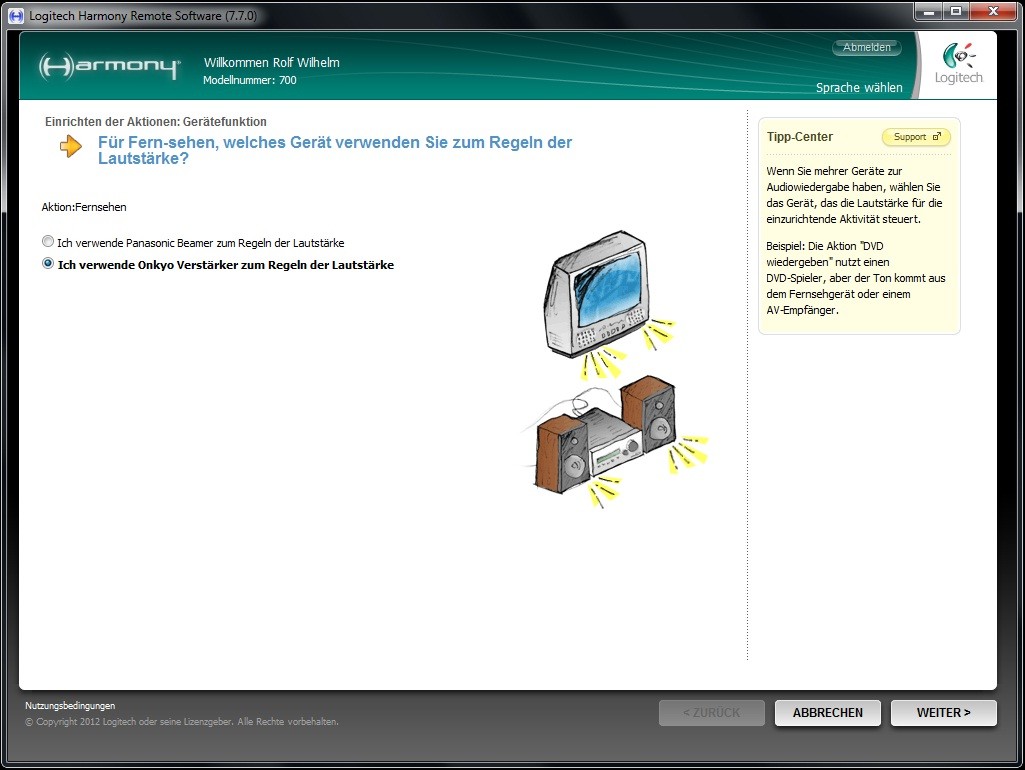1025x770 pixels.
Task: Click the orange arrow icon beside the question
Action: (71, 146)
